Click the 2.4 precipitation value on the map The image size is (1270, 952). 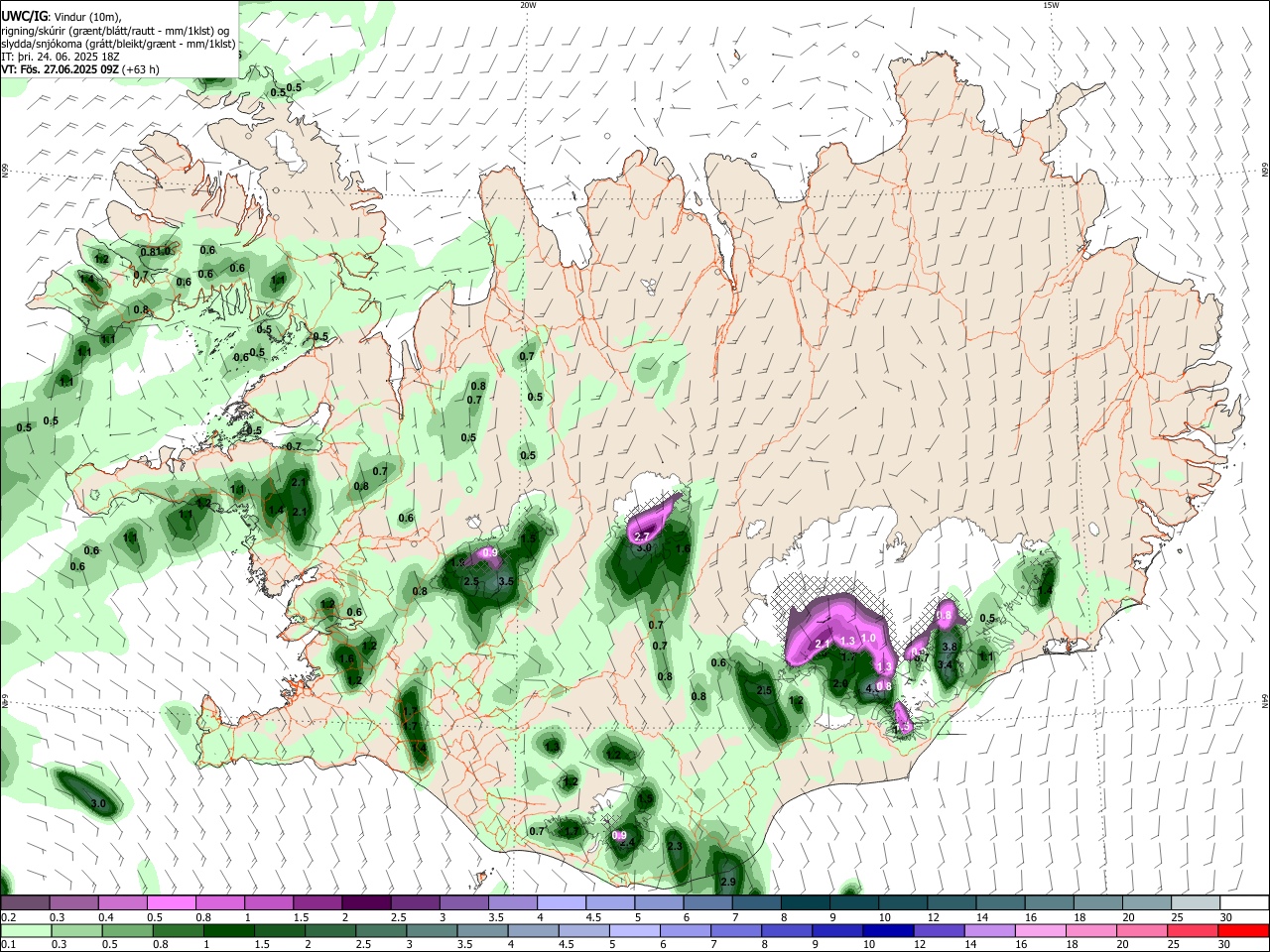coord(627,844)
